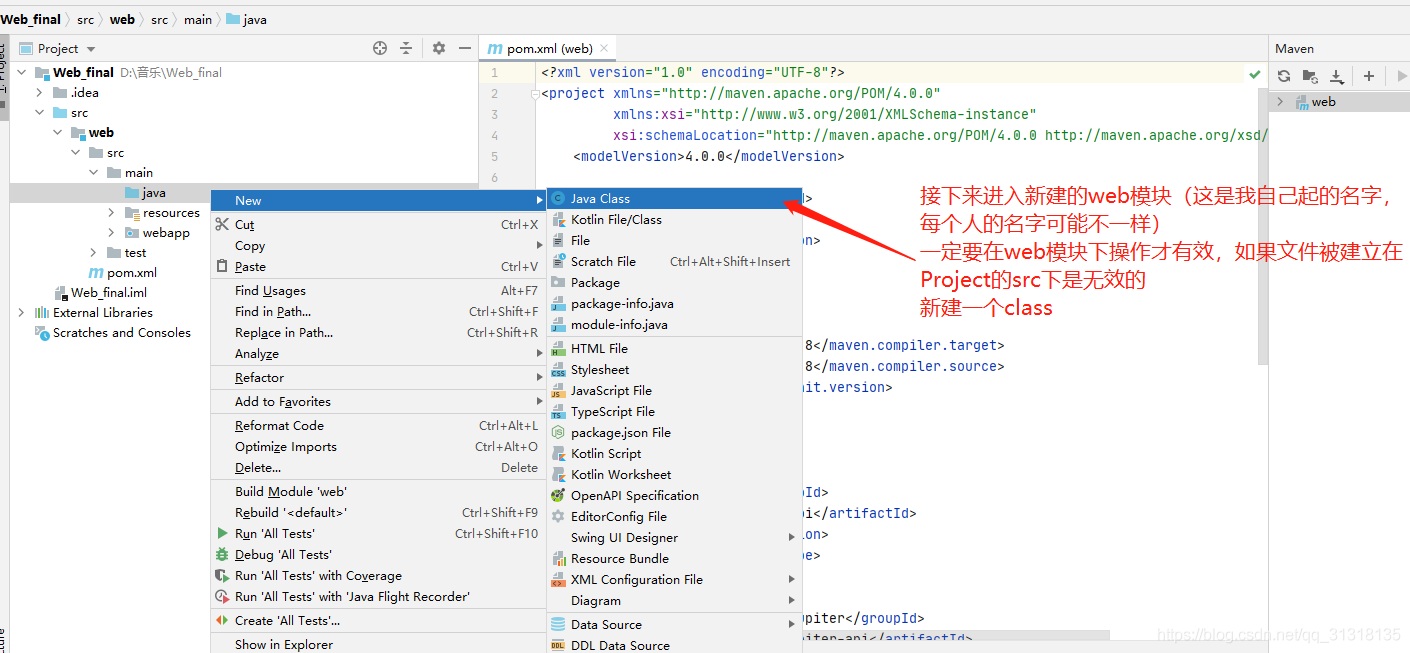This screenshot has width=1410, height=653.
Task: Click the Maven download sources icon
Action: click(1337, 76)
